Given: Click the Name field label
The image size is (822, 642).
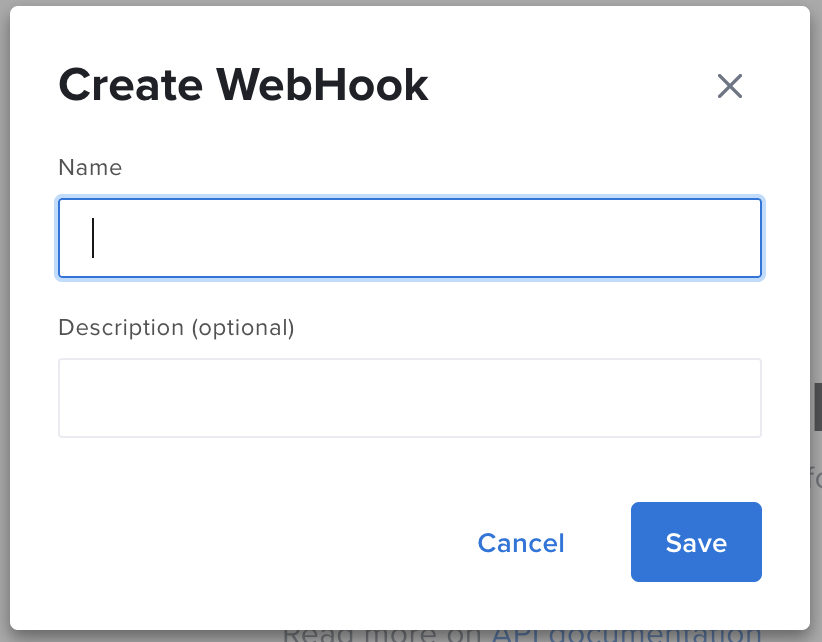Looking at the screenshot, I should tap(90, 167).
